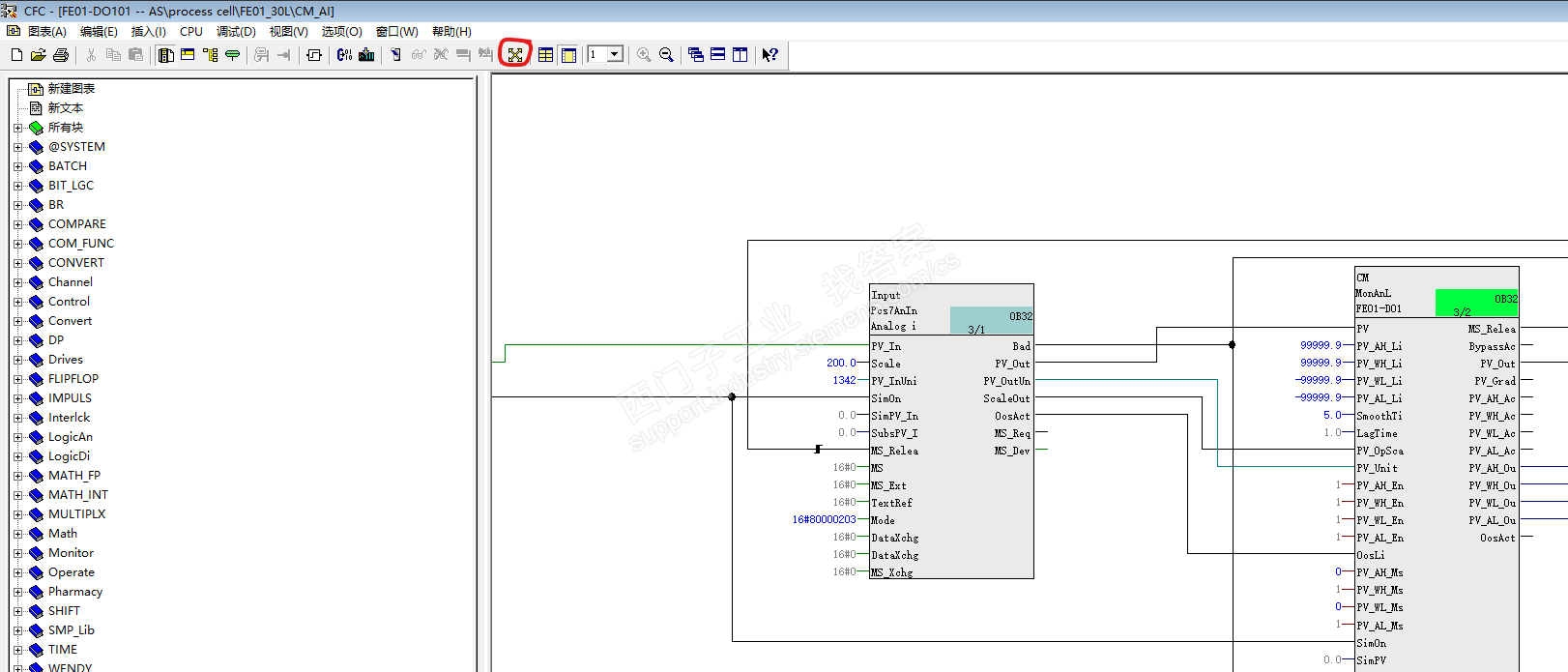Click the Compile icon in toolbar
Screen dimensions: 1568x672
tap(344, 55)
